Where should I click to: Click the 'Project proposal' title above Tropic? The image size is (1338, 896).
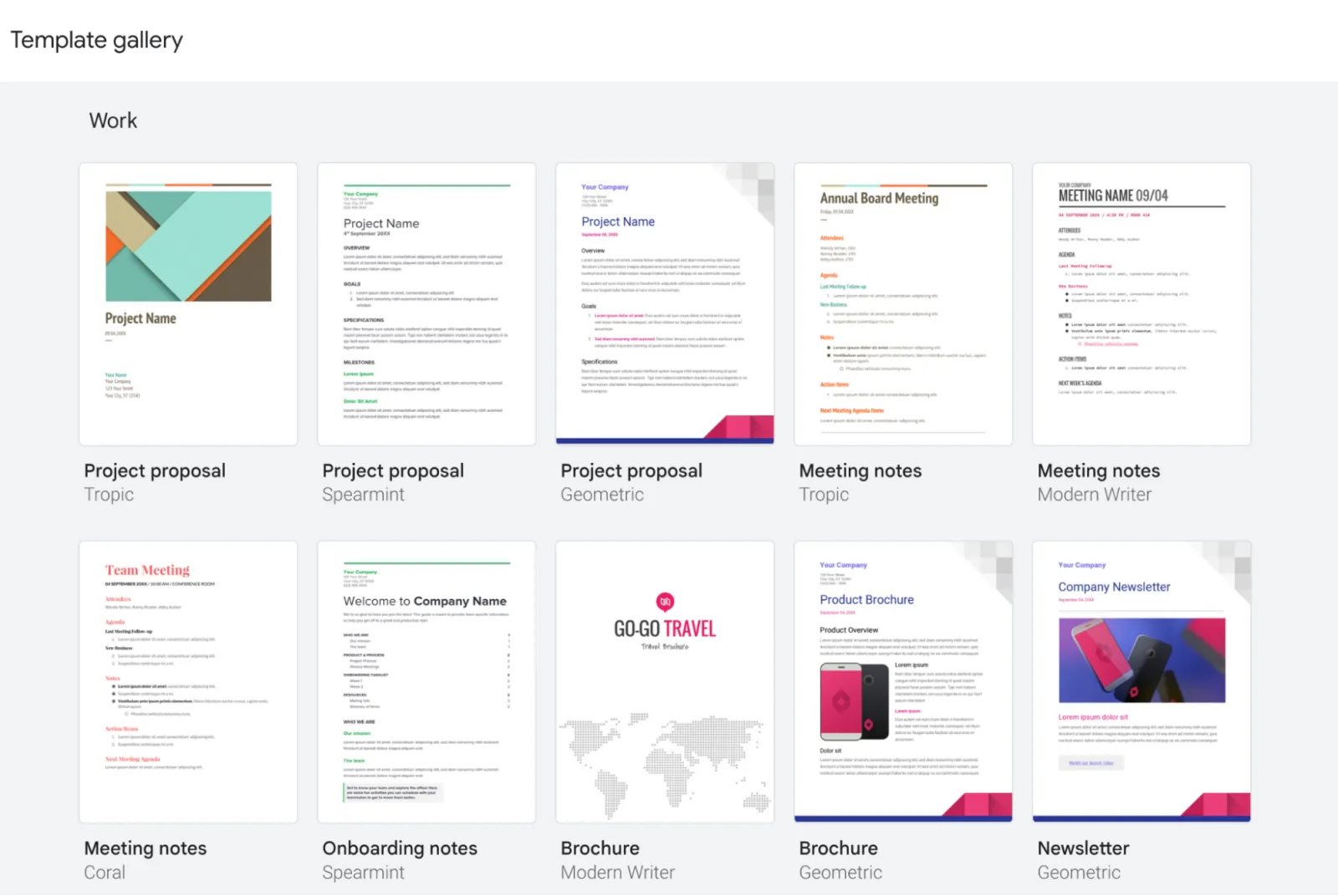(155, 471)
